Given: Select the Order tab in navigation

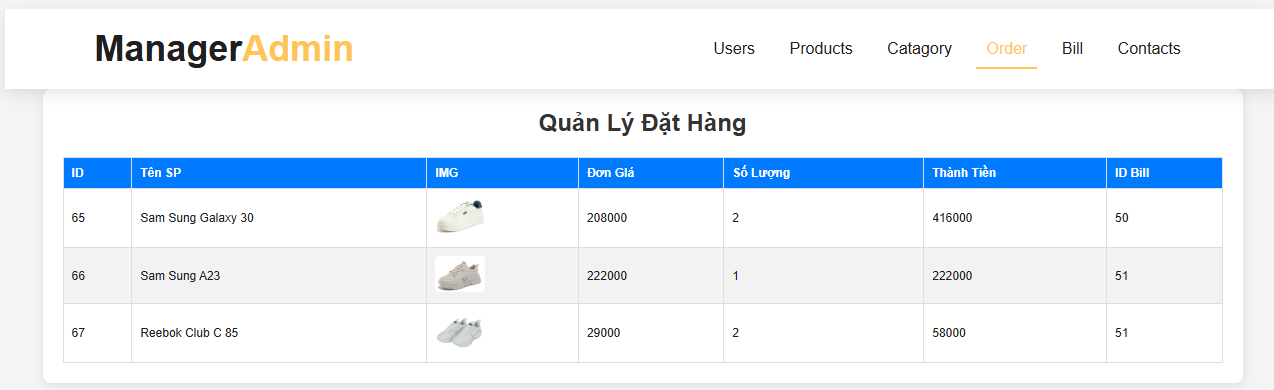Looking at the screenshot, I should tap(1006, 48).
